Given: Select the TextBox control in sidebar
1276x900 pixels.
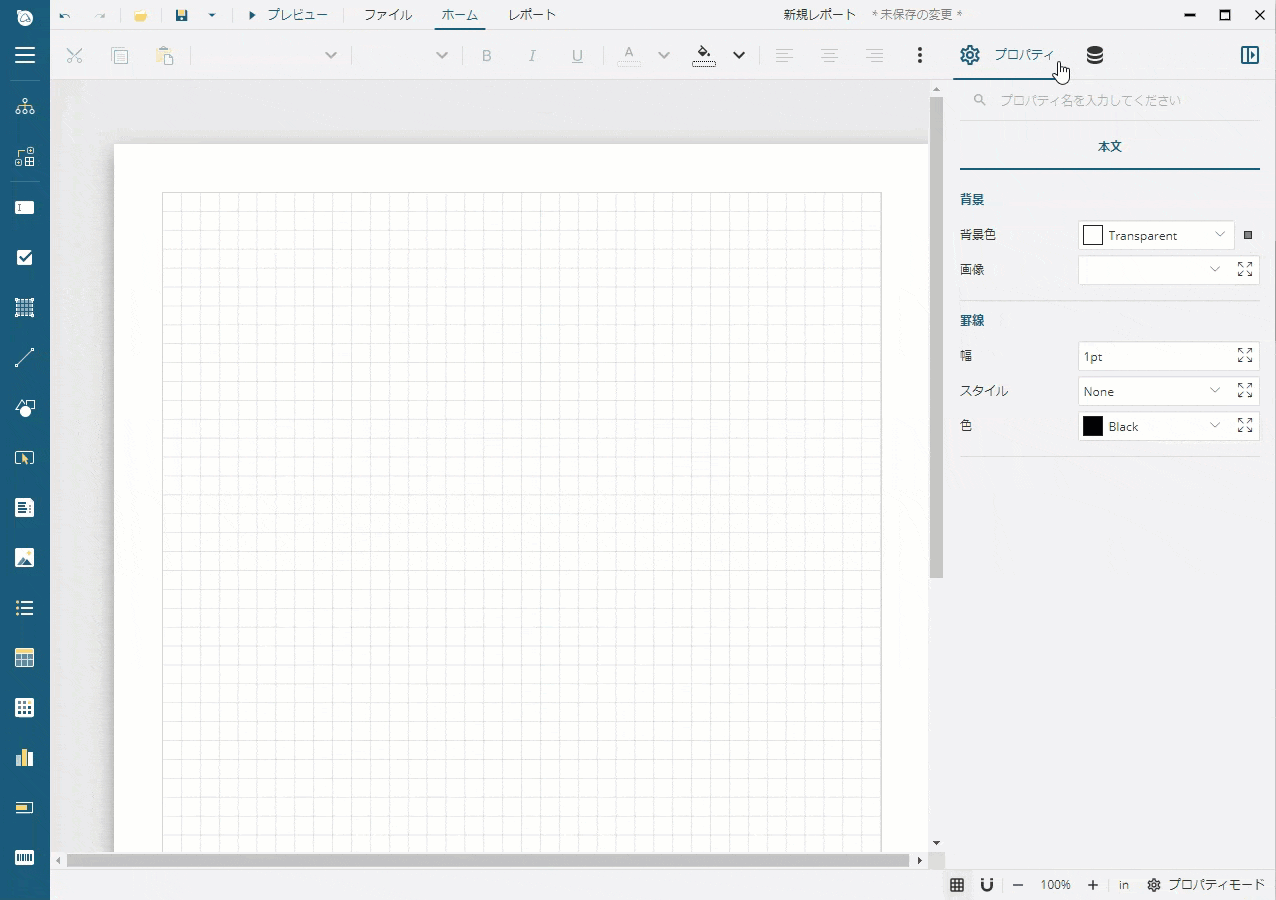Looking at the screenshot, I should [24, 208].
